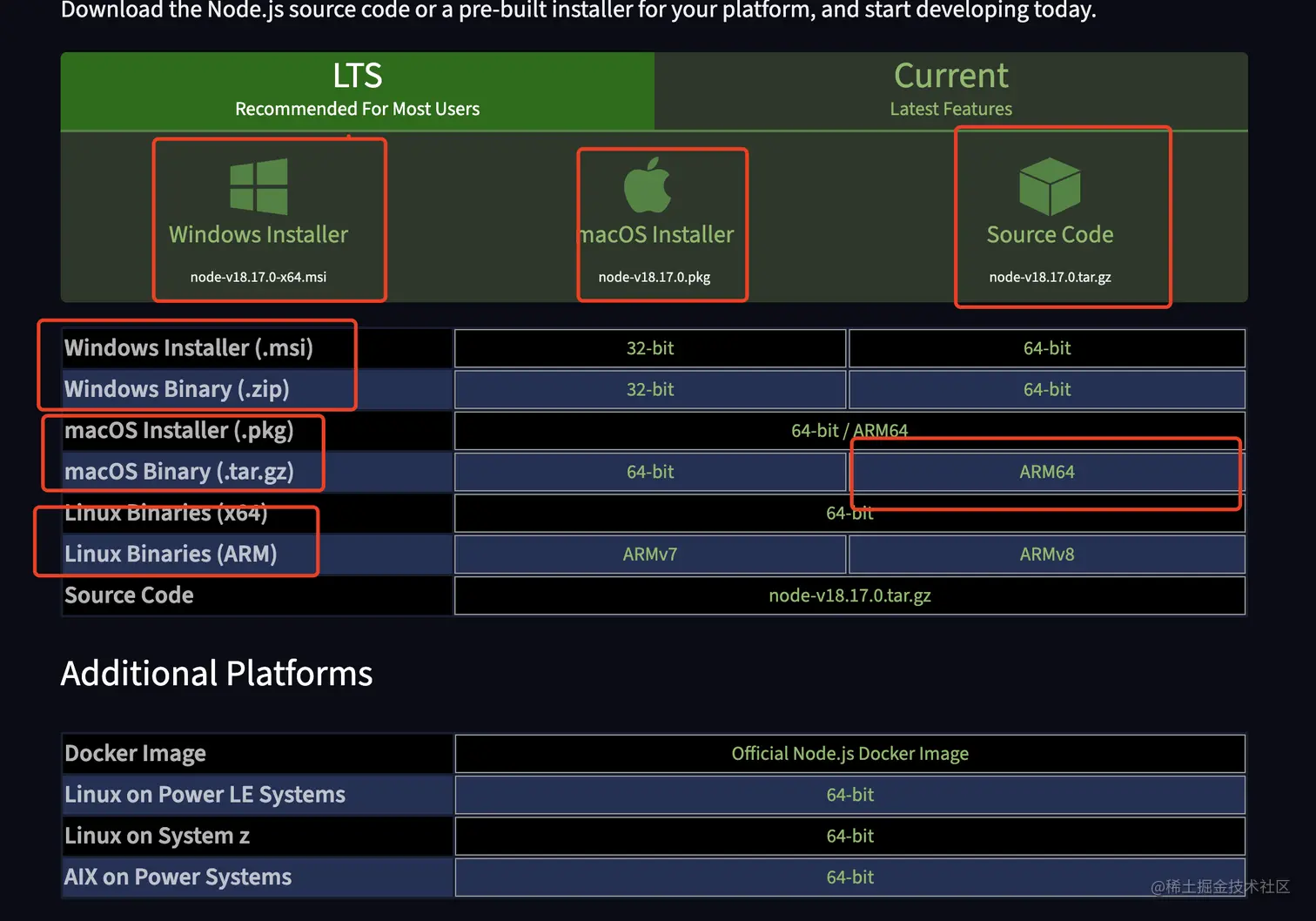
Task: Download 64-bit Windows Binary (.zip)
Action: [x=1047, y=389]
